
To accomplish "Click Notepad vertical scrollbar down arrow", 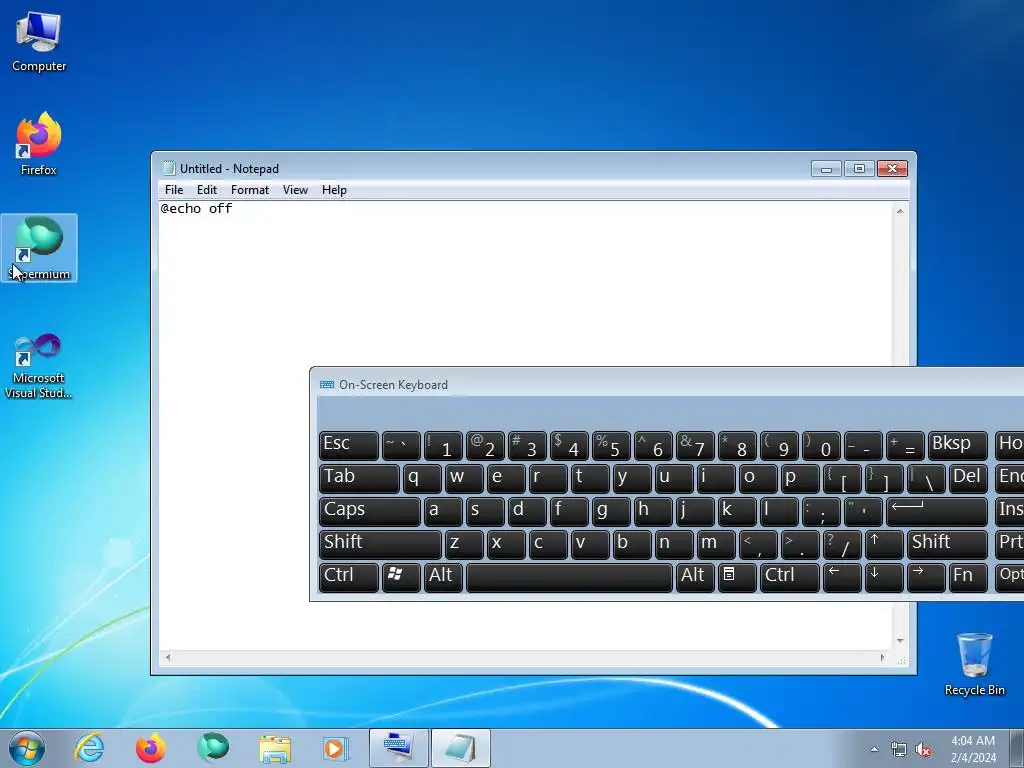I will coord(900,641).
